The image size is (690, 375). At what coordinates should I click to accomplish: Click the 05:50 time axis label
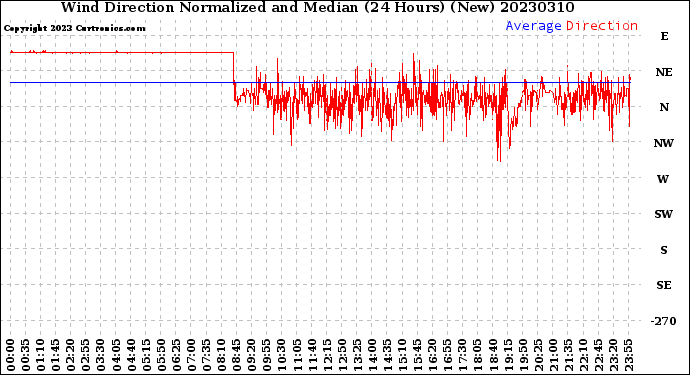click(161, 355)
